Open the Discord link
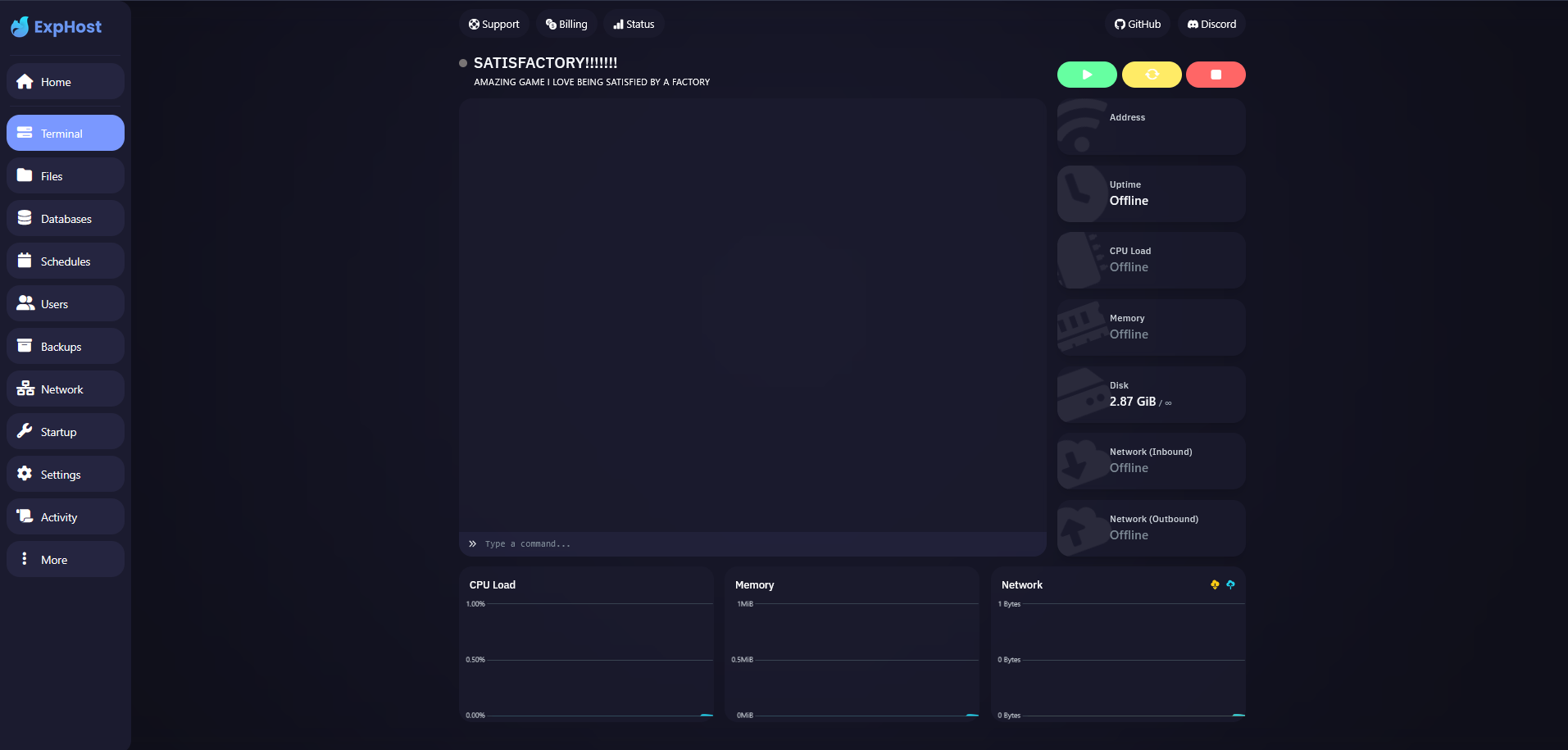The width and height of the screenshot is (1568, 750). click(1211, 24)
